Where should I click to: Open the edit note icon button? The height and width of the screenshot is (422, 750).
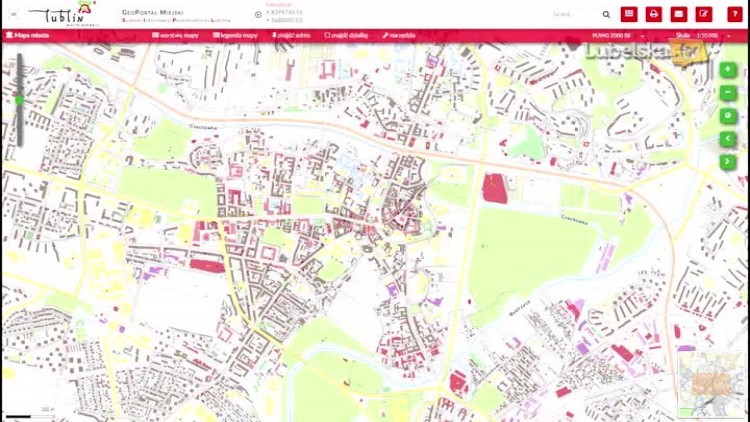click(x=704, y=14)
